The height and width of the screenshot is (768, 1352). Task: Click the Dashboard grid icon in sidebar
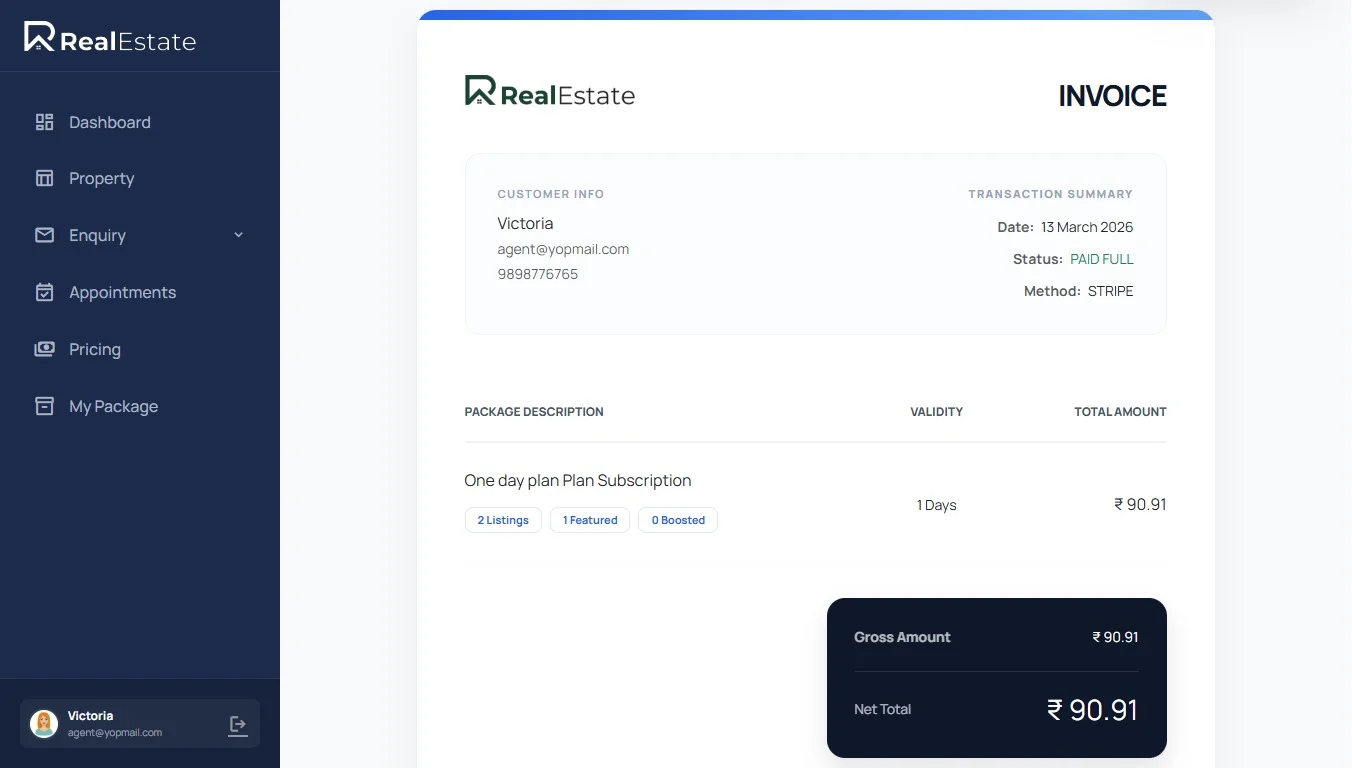44,122
